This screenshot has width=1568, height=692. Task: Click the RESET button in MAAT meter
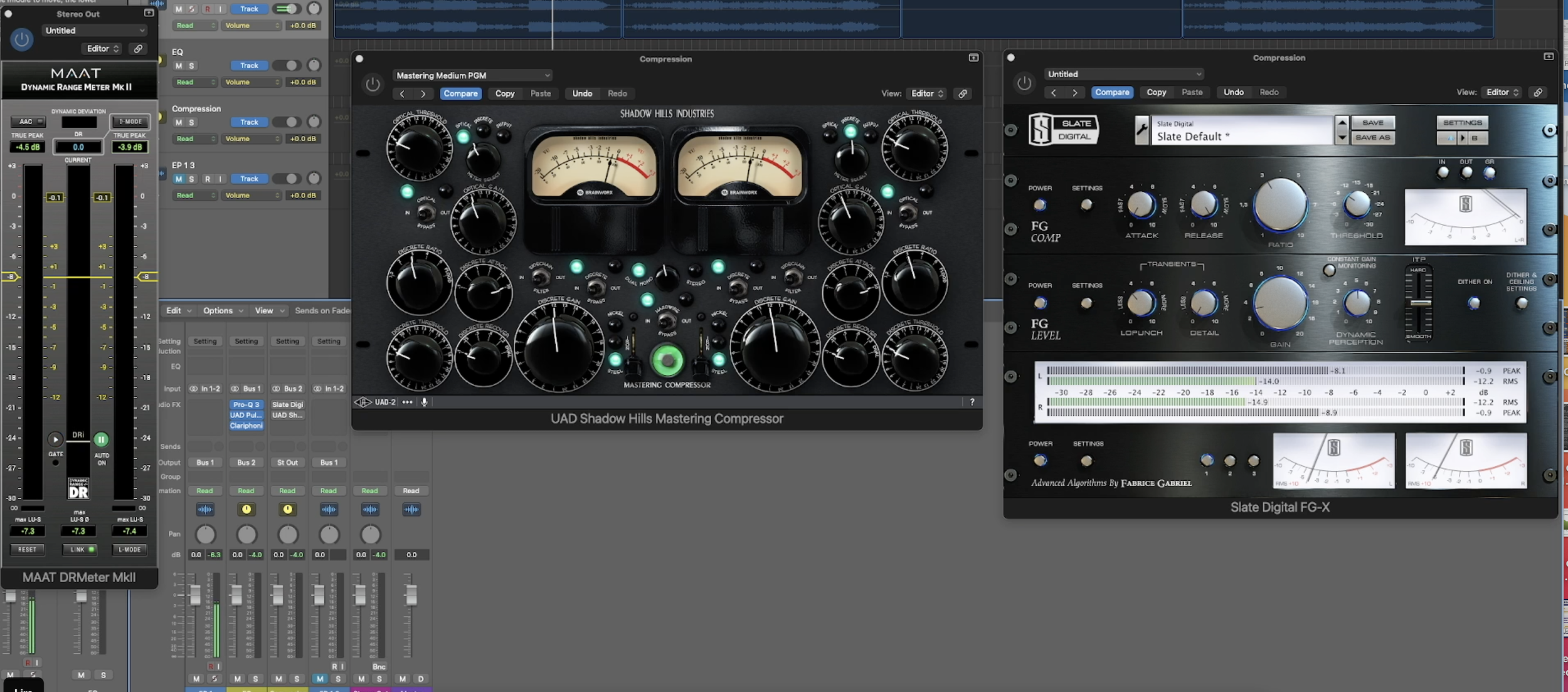pos(27,549)
